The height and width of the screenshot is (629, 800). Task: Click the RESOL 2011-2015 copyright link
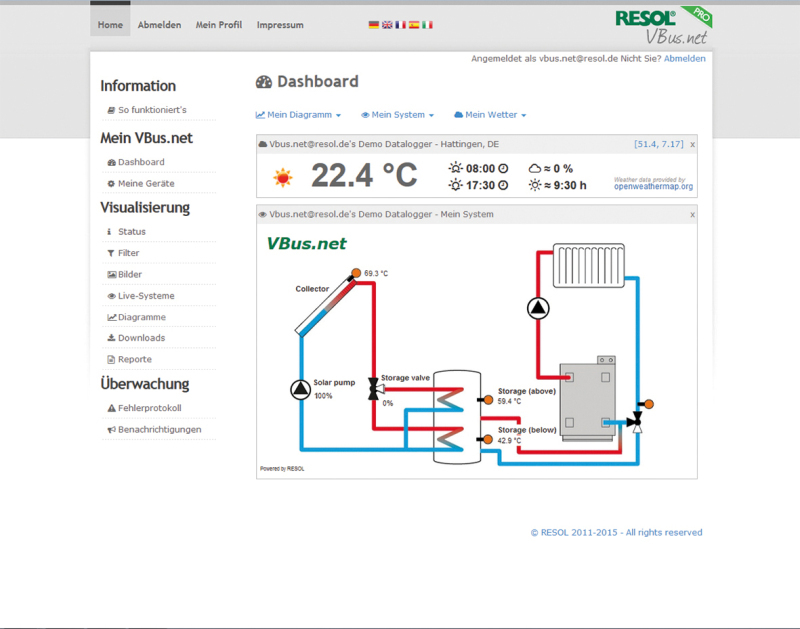pyautogui.click(x=616, y=532)
